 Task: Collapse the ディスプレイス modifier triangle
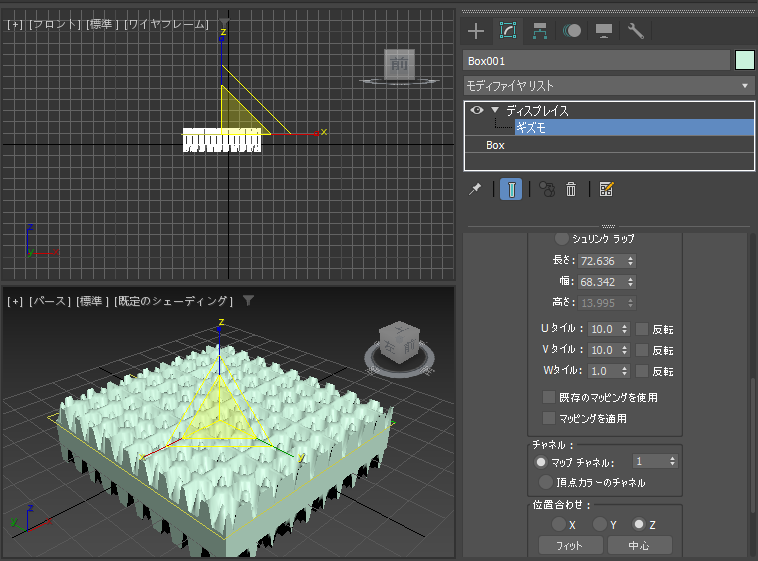(495, 110)
